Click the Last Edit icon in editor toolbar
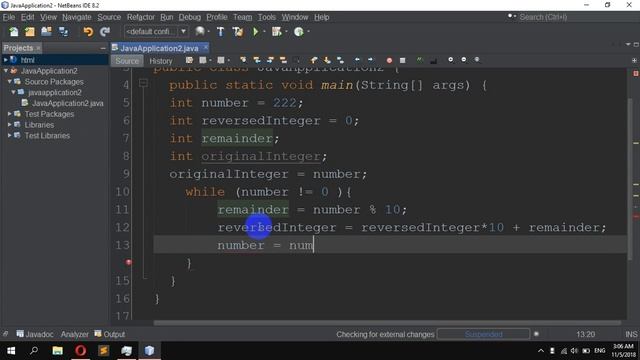 (x=189, y=60)
